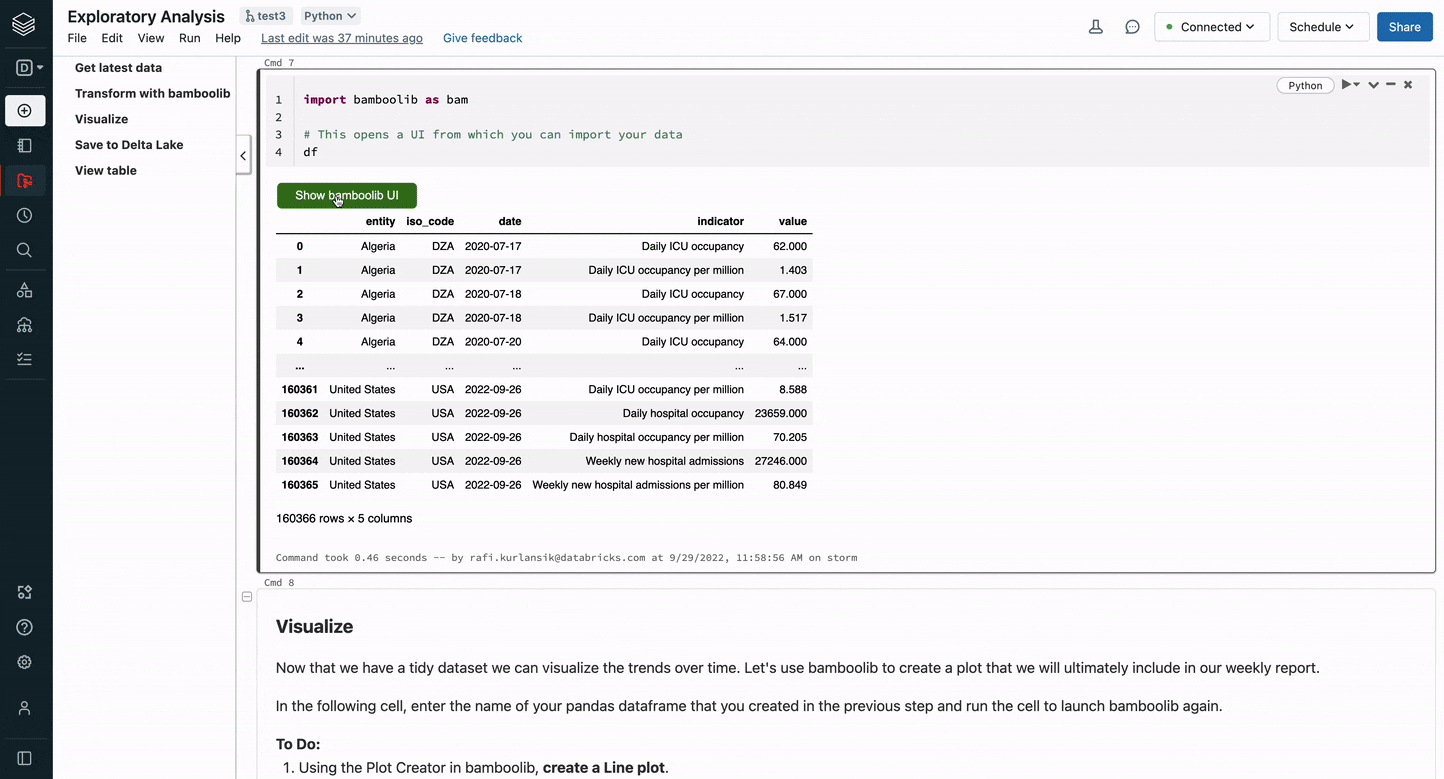Click the Give feedback link
The height and width of the screenshot is (779, 1444).
[482, 38]
